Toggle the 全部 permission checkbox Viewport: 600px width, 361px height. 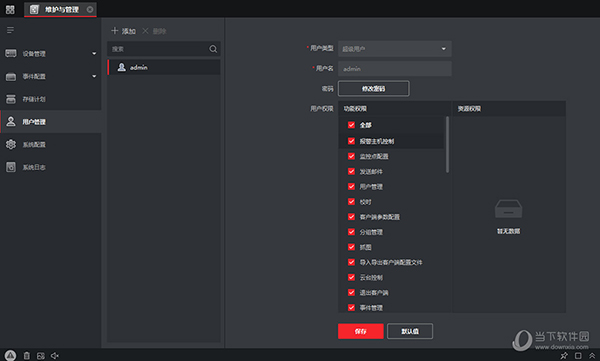click(351, 125)
